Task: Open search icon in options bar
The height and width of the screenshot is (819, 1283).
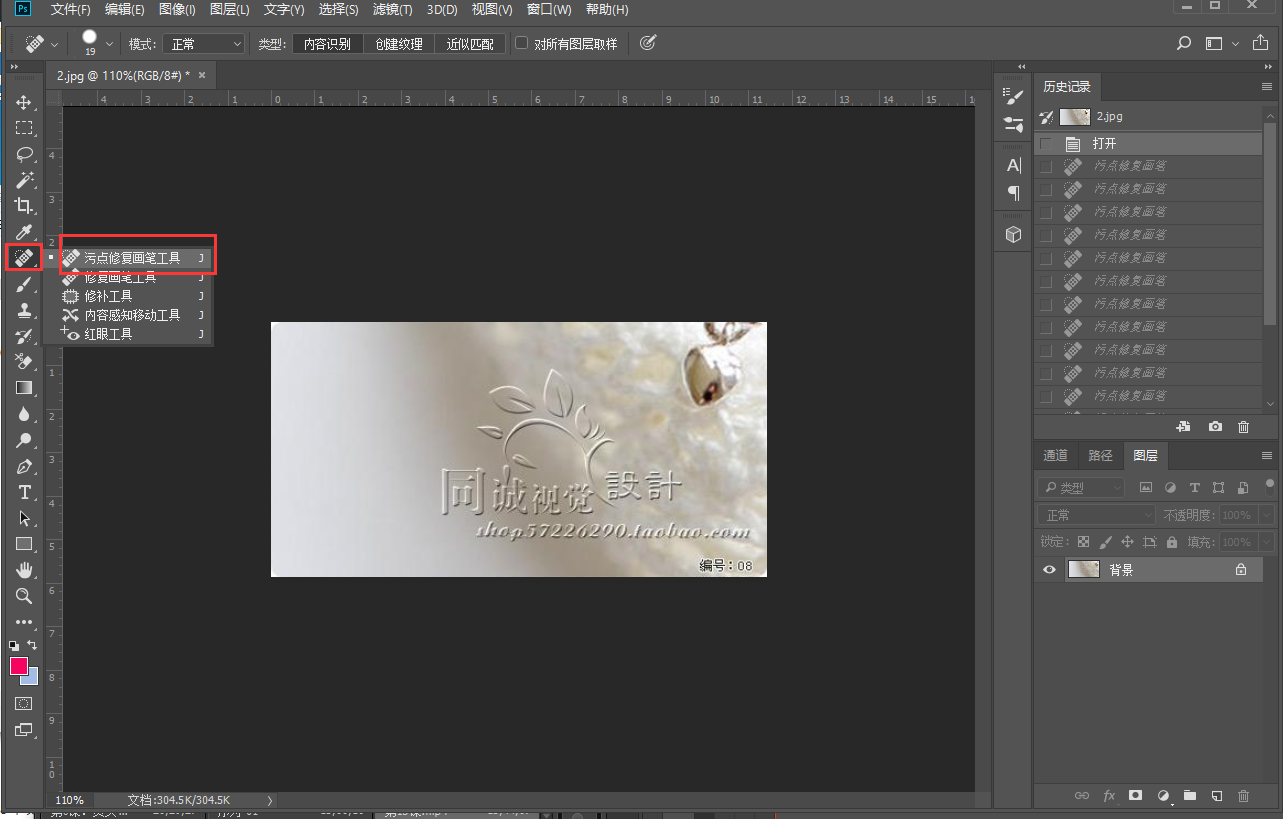Action: (1184, 43)
